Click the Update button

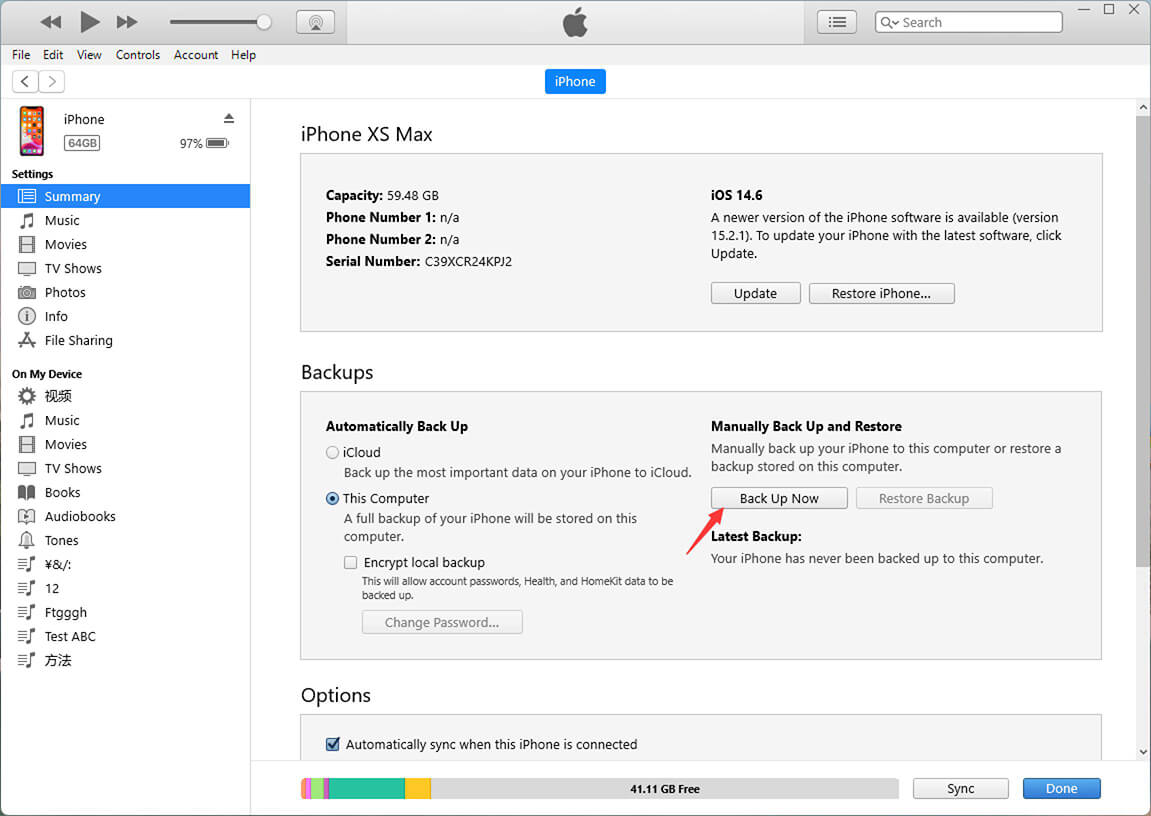(755, 294)
